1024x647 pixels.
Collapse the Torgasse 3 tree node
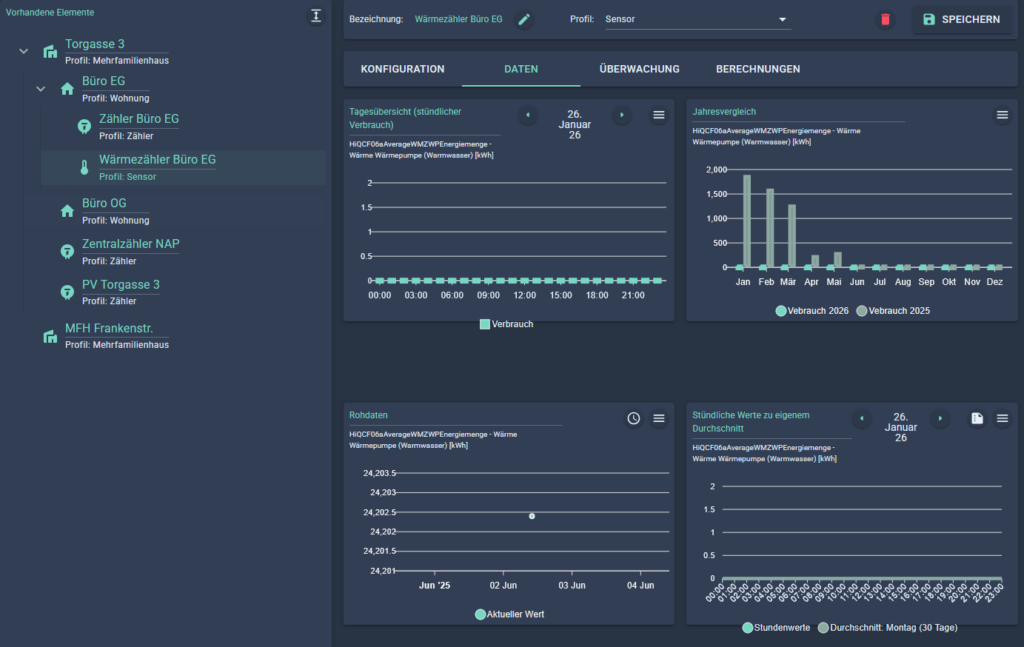pyautogui.click(x=24, y=51)
